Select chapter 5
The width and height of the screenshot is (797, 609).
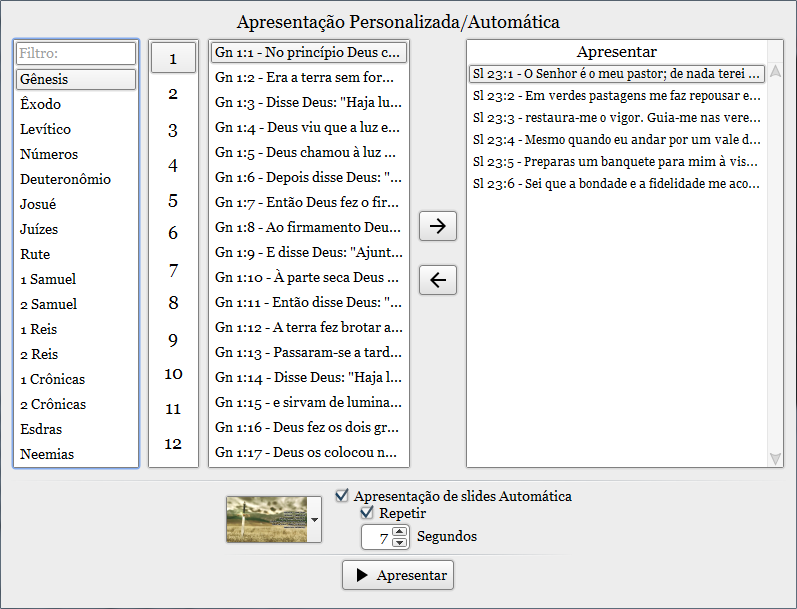click(x=173, y=201)
